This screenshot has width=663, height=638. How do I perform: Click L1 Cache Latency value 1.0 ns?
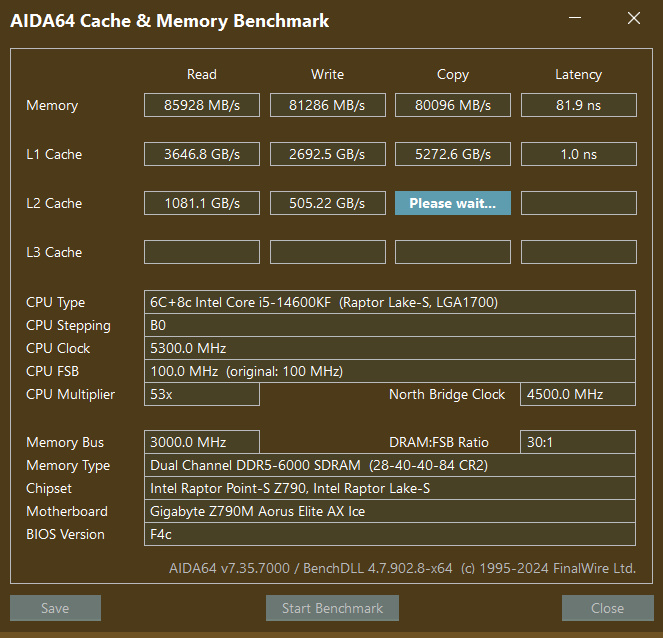[579, 154]
